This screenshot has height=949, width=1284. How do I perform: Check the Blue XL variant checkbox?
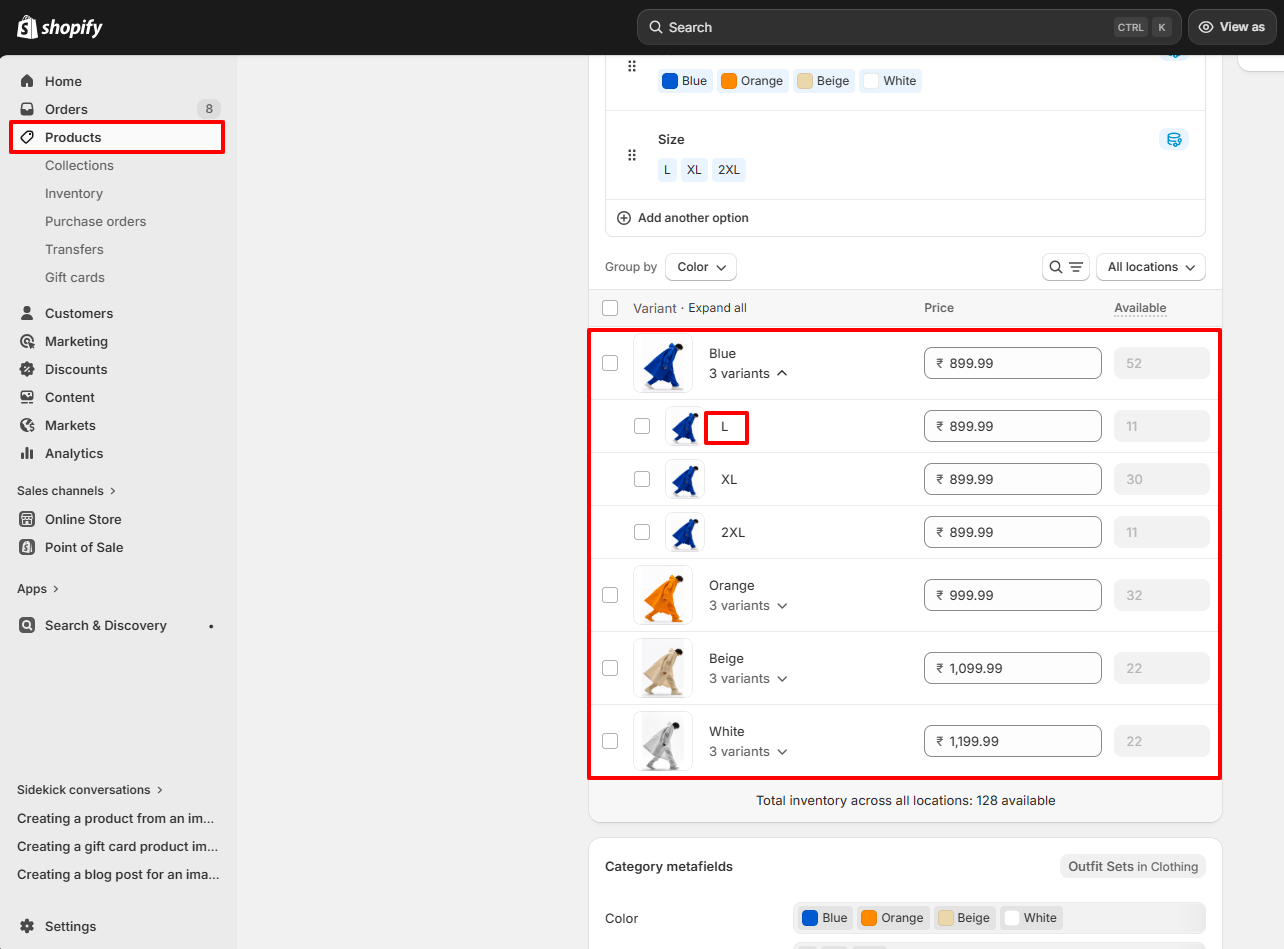point(642,479)
